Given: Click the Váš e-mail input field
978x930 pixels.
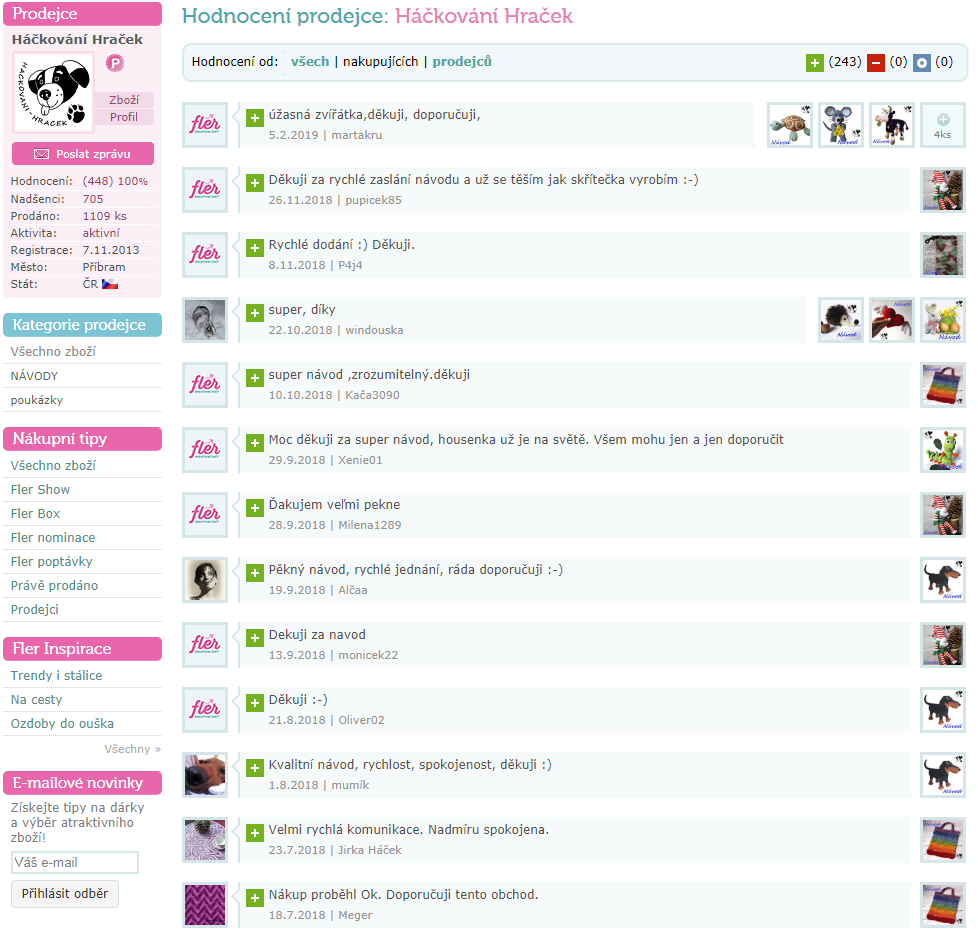Looking at the screenshot, I should point(75,862).
